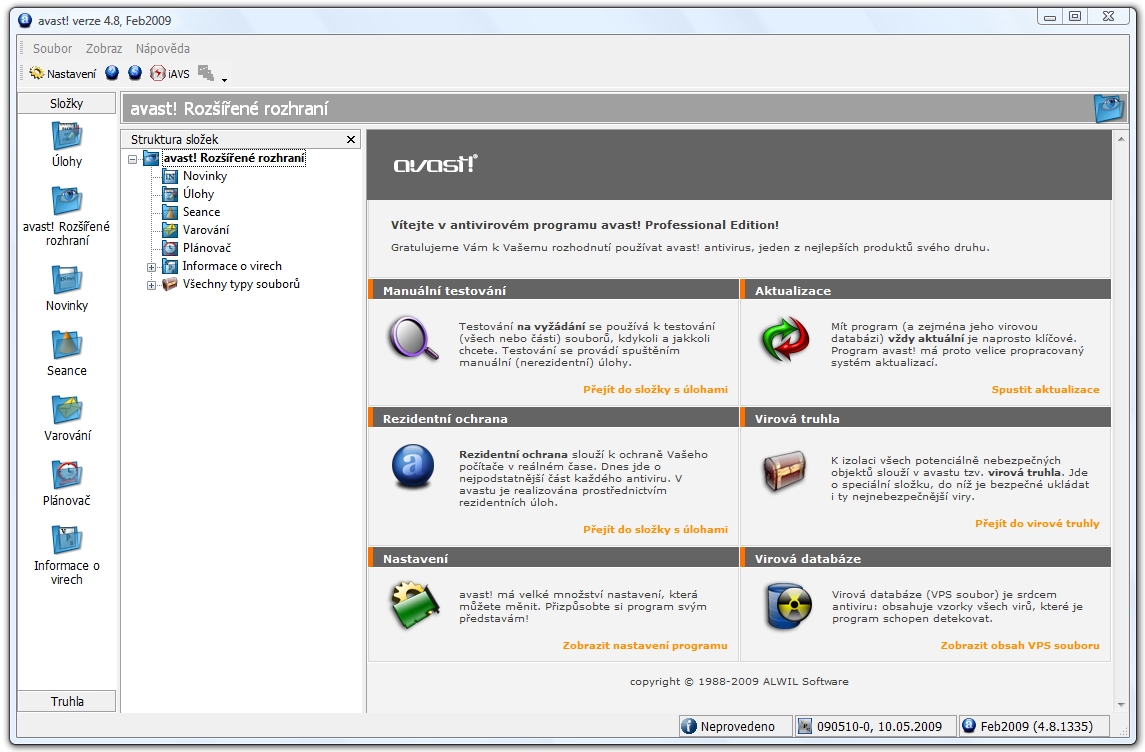Click the Manuální testování section heading
The height and width of the screenshot is (752, 1145).
(444, 291)
